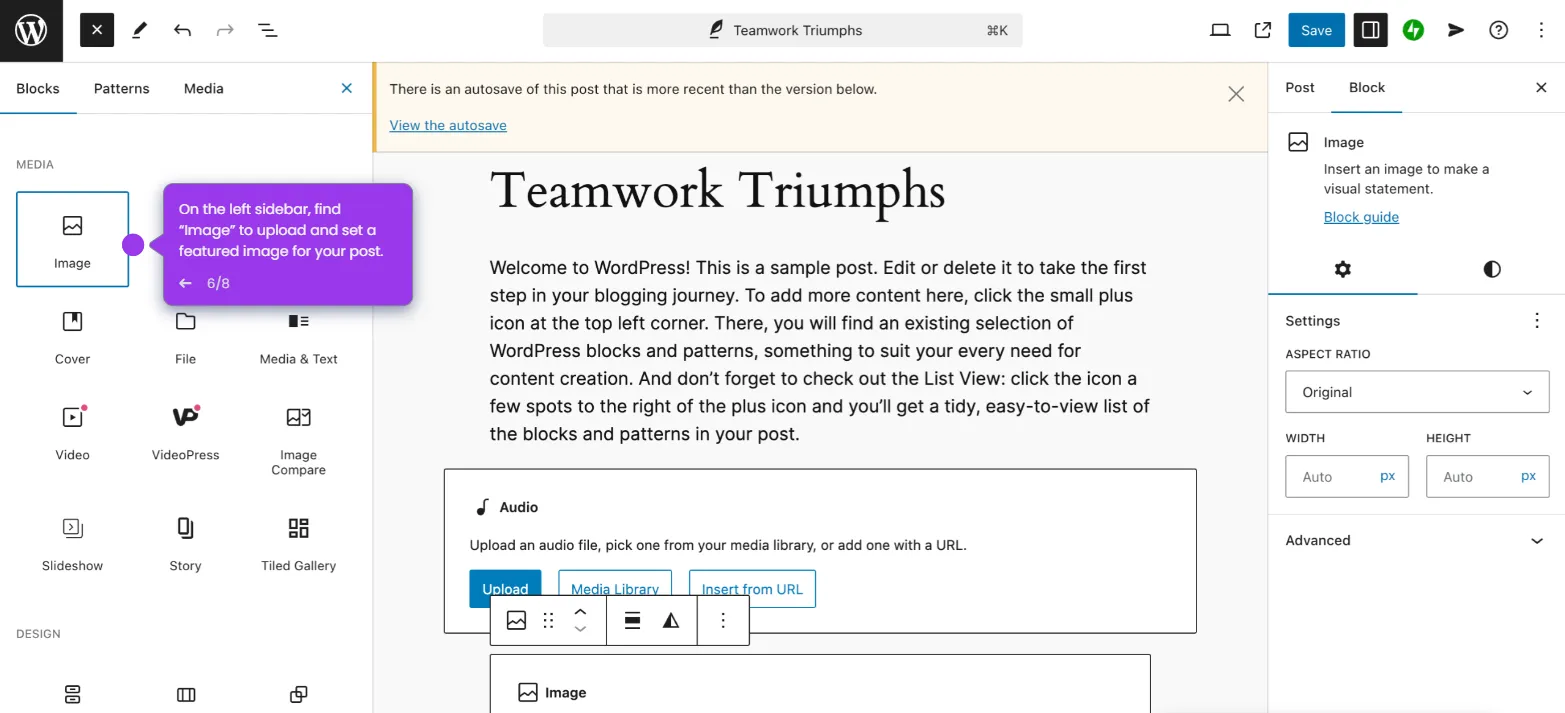This screenshot has width=1565, height=713.
Task: Click the block drag handle
Action: (x=548, y=621)
